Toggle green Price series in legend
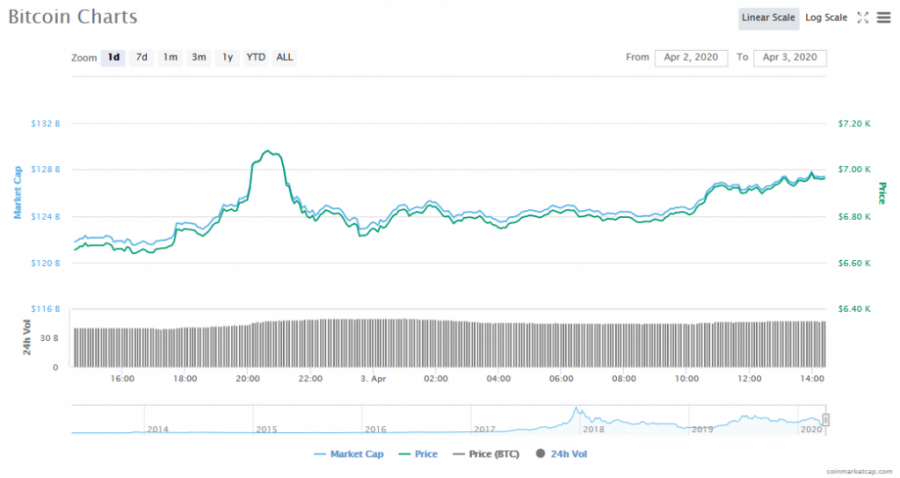The height and width of the screenshot is (478, 900). (x=418, y=454)
